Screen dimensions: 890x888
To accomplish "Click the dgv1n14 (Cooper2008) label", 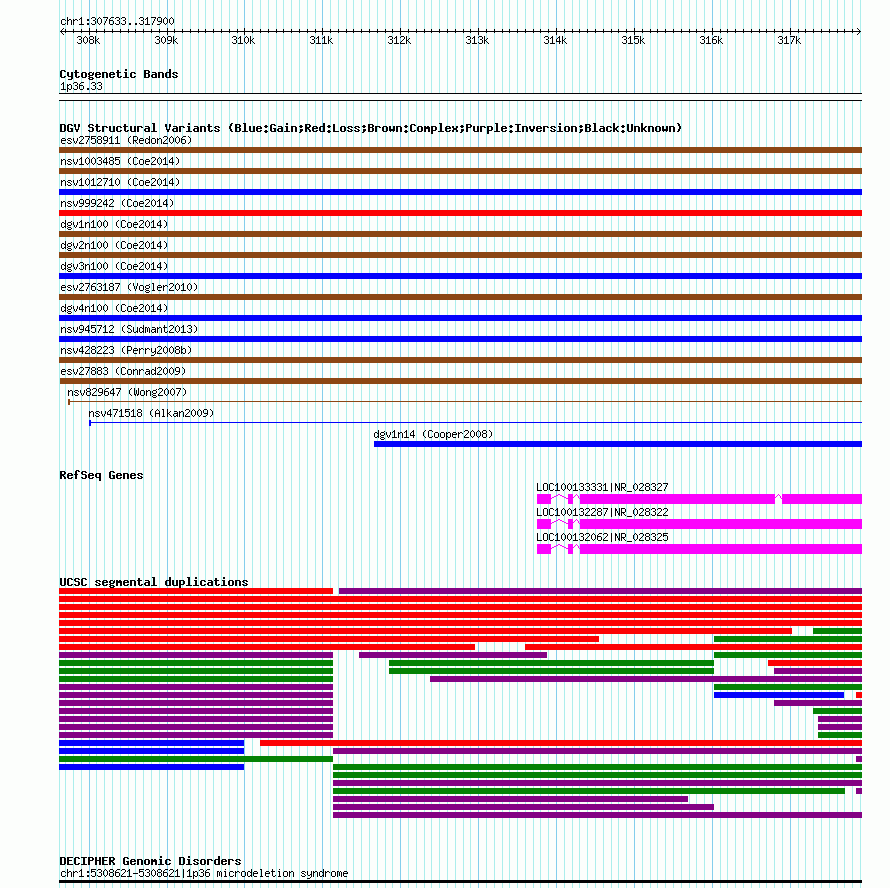I will point(433,434).
